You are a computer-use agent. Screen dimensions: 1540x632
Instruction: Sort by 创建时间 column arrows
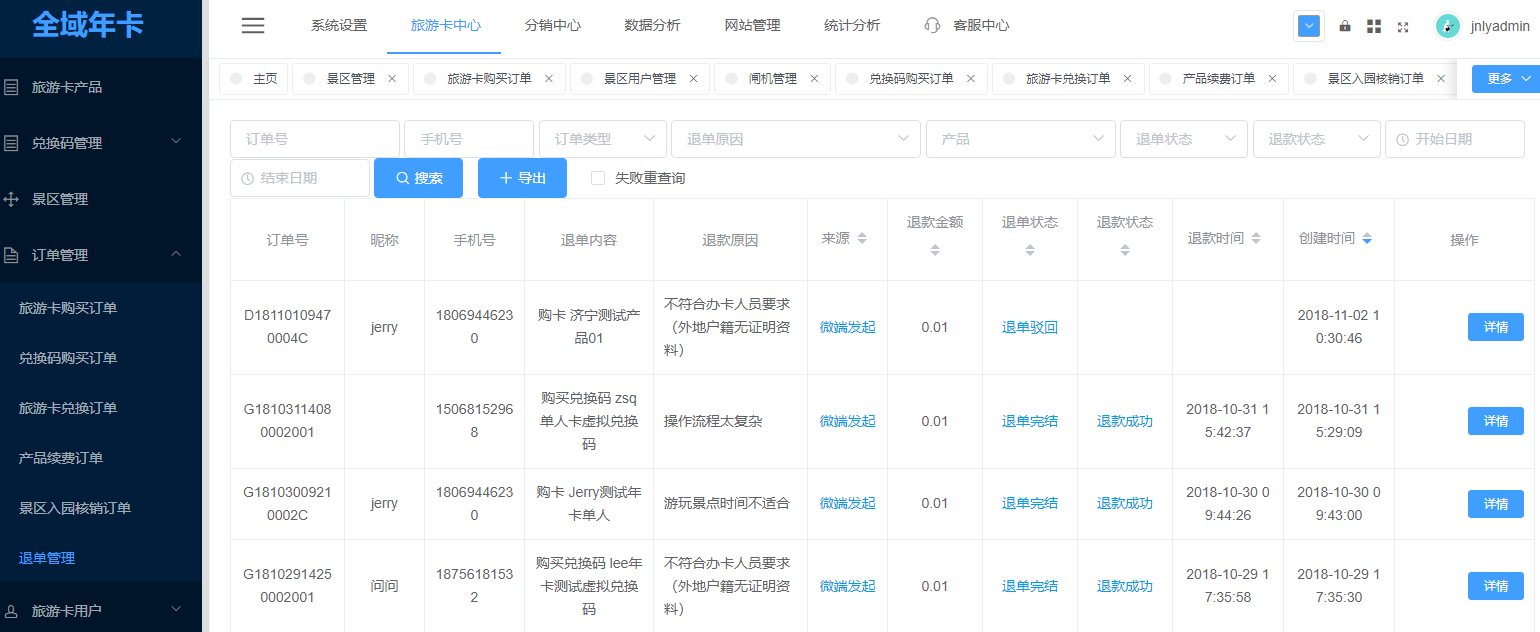[x=1367, y=239]
